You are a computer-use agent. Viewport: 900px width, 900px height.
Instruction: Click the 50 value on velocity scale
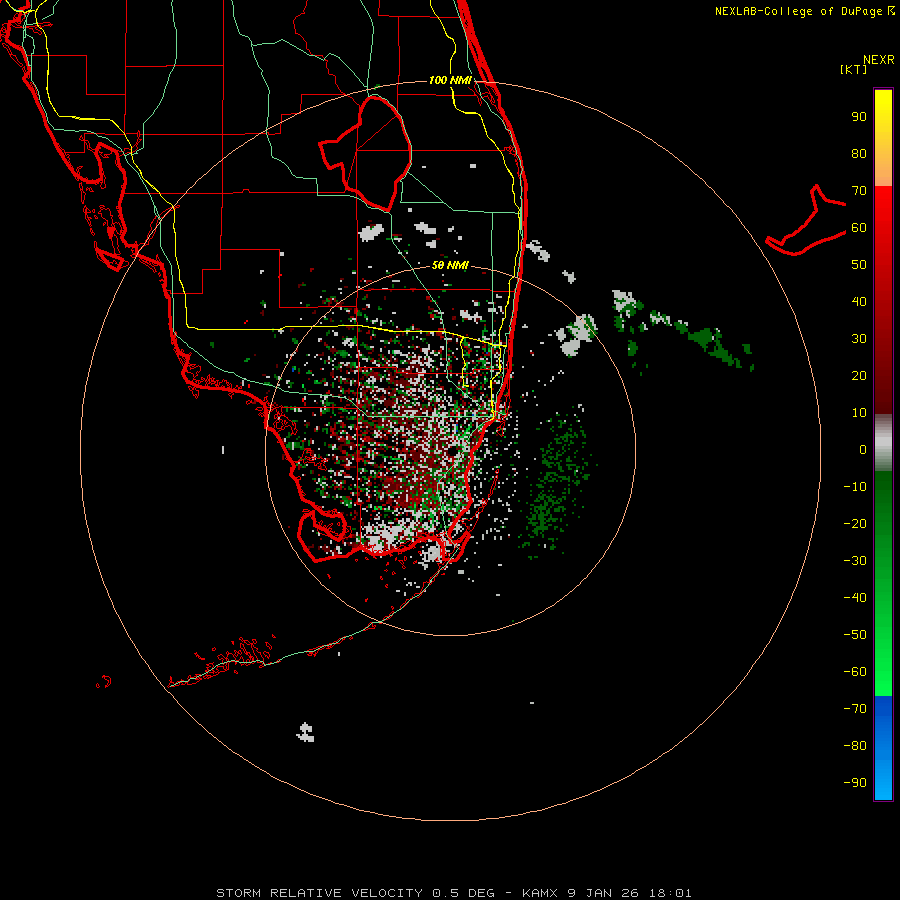coord(859,265)
